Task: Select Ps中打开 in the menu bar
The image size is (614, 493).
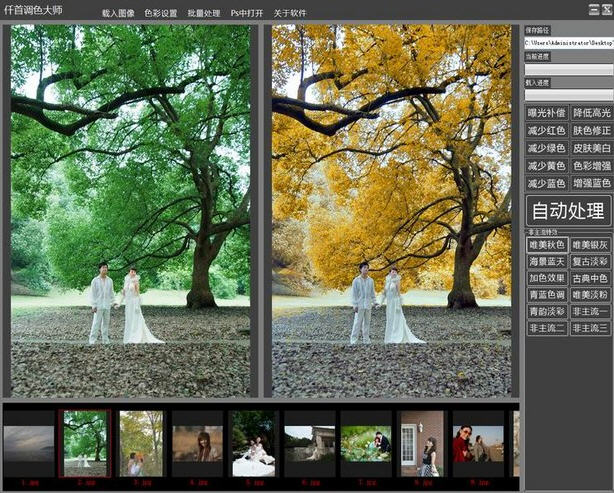Action: pos(246,14)
